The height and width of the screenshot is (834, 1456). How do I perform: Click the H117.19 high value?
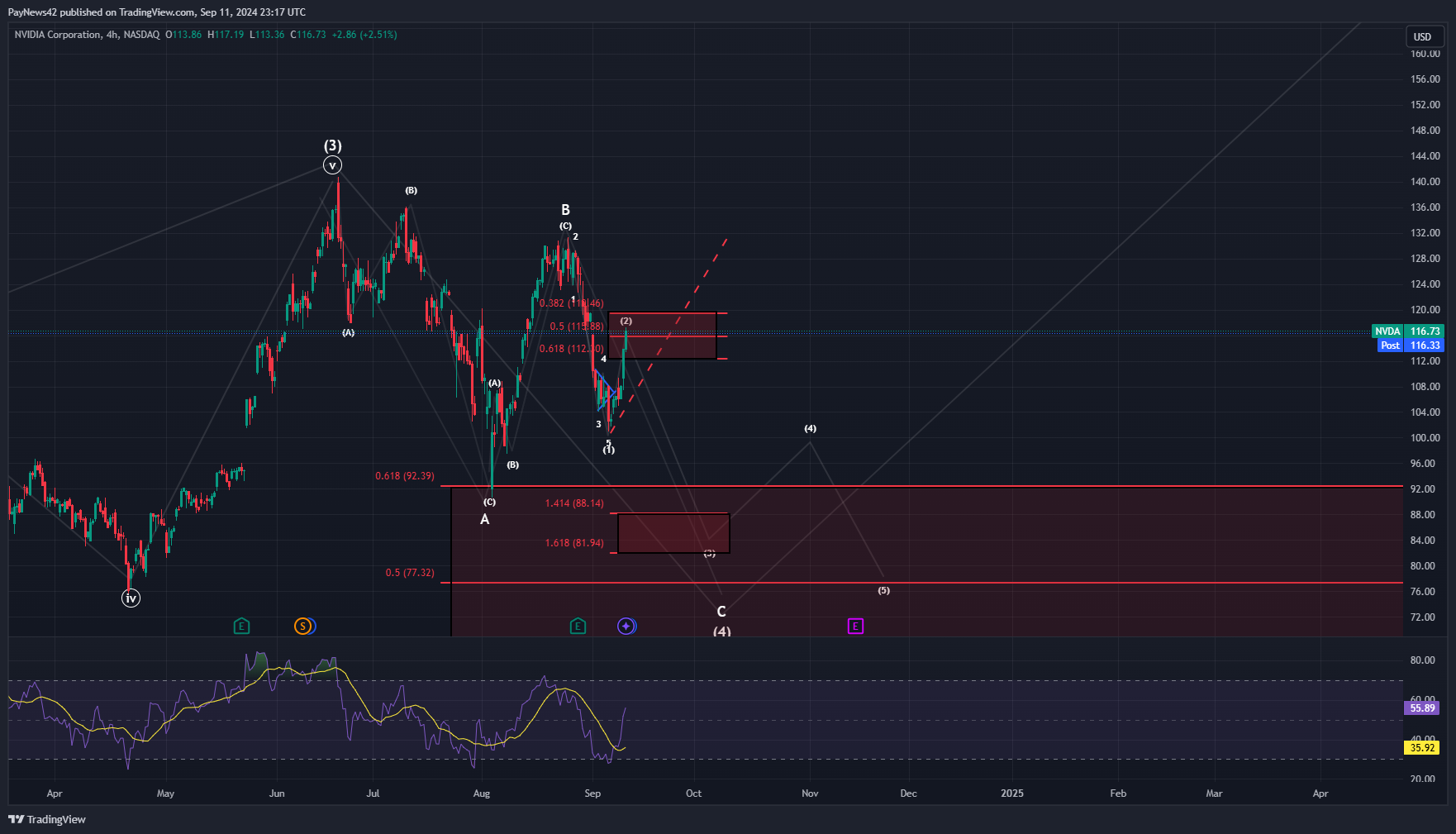[226, 35]
